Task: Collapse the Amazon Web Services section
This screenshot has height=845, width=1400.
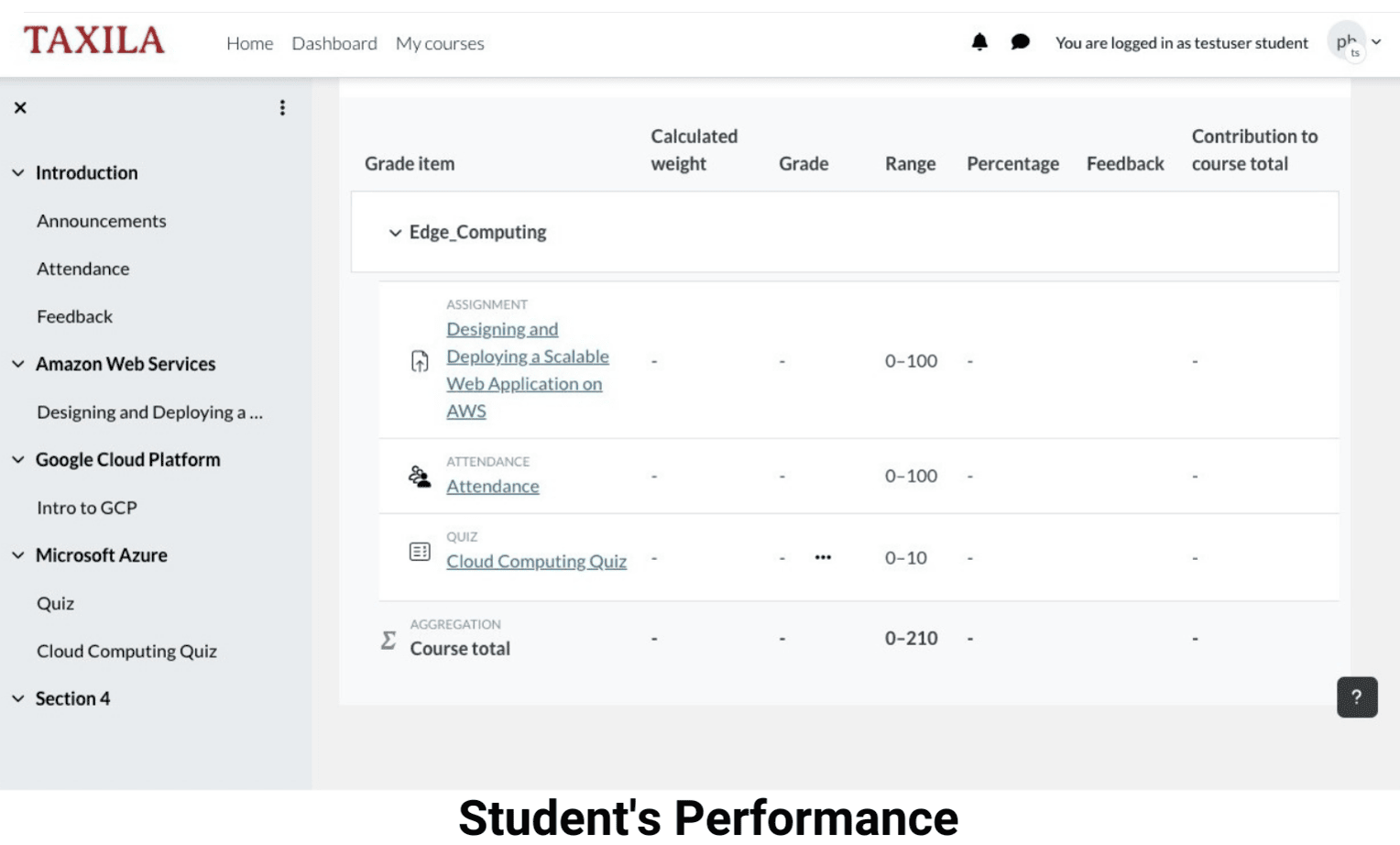Action: (18, 364)
